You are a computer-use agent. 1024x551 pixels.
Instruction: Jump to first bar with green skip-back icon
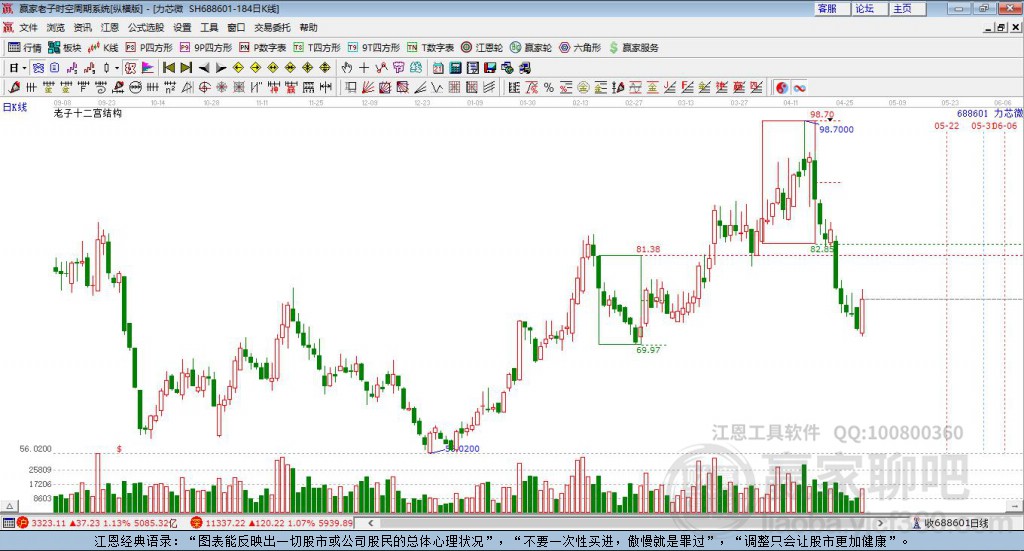tap(168, 68)
